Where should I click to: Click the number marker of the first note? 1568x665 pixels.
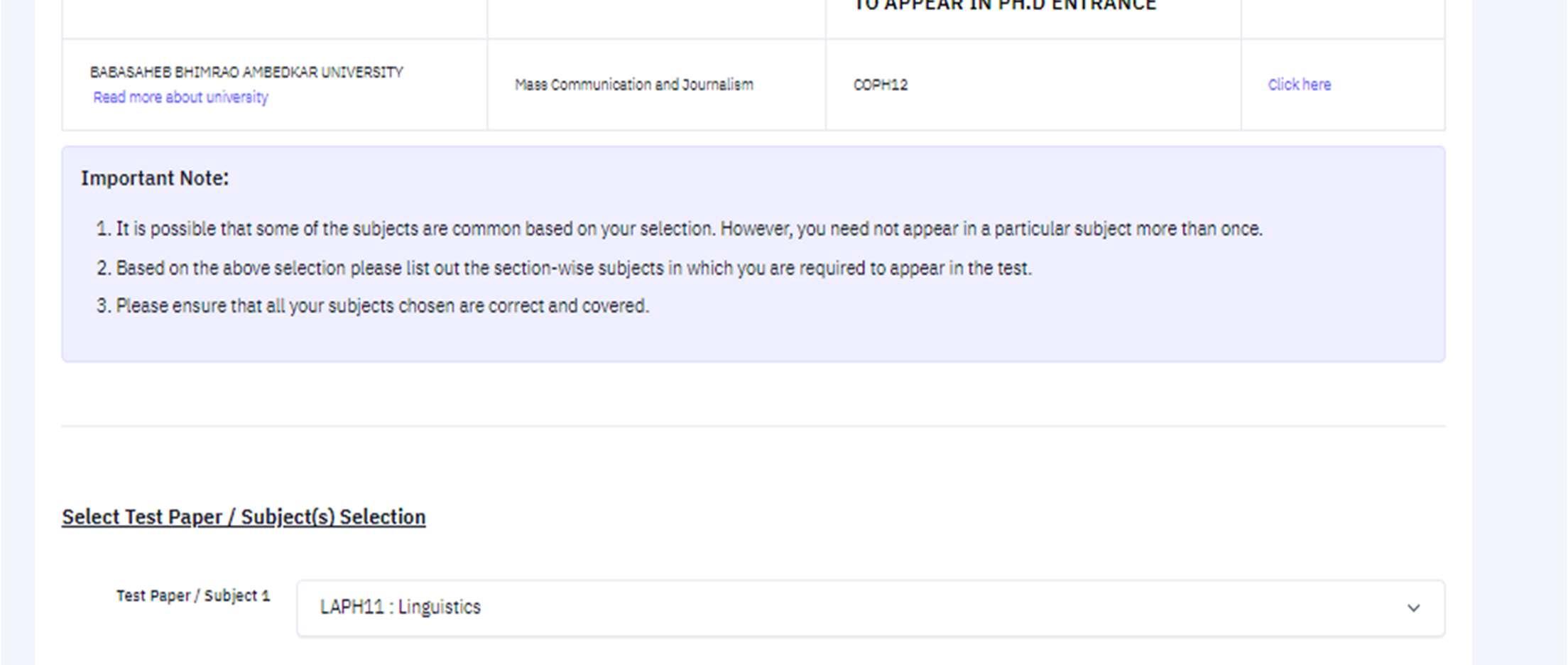104,229
